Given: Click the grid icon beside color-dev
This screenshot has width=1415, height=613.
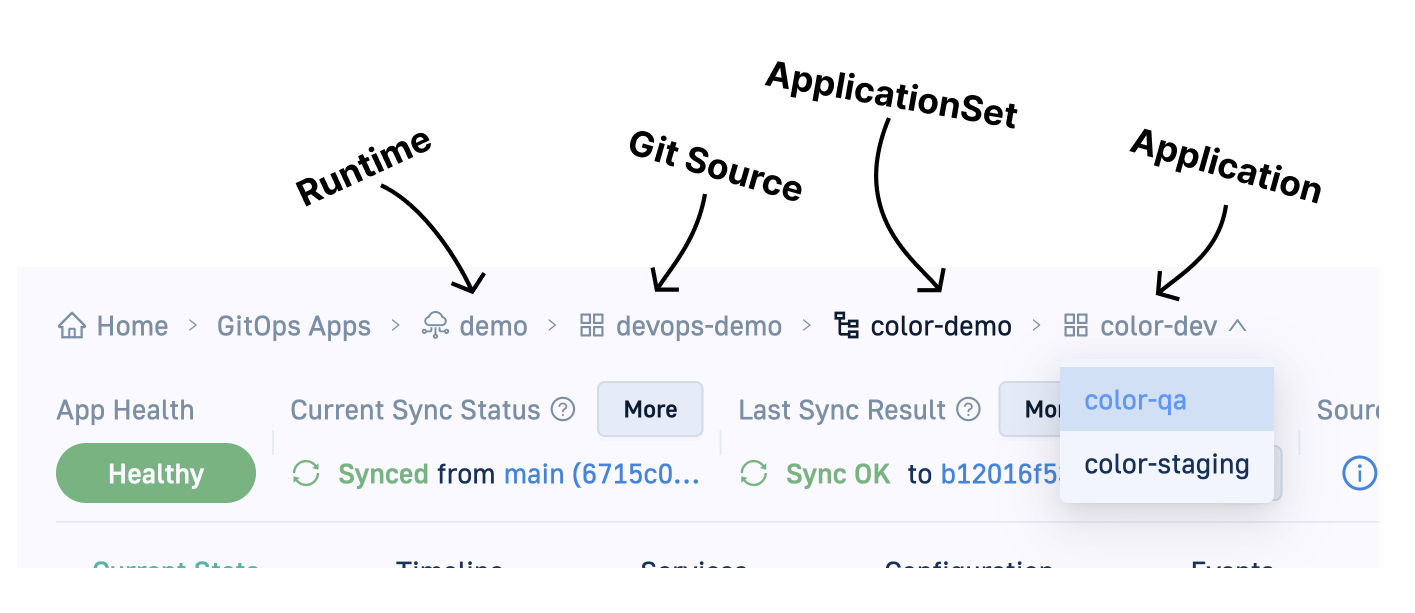Looking at the screenshot, I should coord(1076,326).
